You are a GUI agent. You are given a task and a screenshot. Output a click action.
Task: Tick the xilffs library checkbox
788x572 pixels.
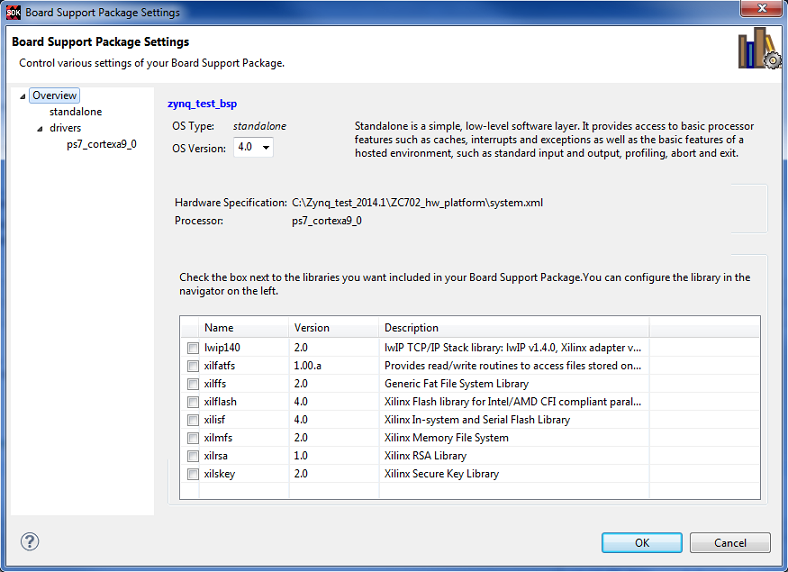pyautogui.click(x=192, y=384)
